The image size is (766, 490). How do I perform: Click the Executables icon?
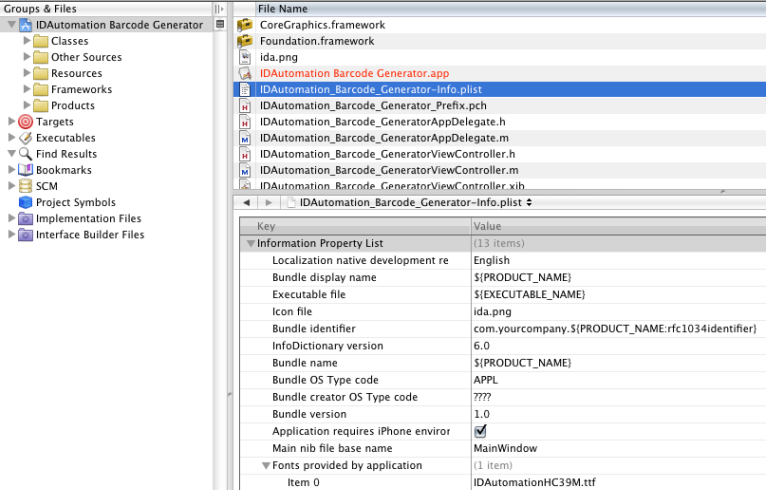point(25,138)
